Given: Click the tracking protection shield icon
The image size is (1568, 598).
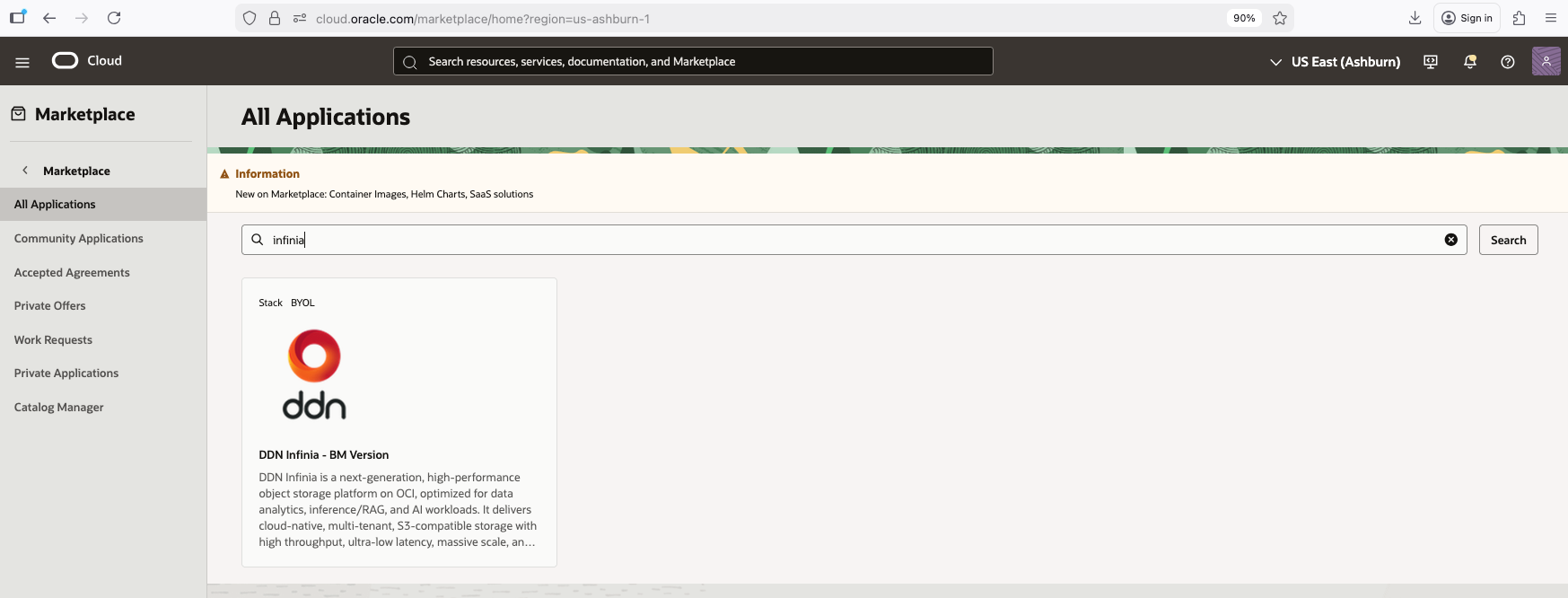Looking at the screenshot, I should tap(250, 18).
